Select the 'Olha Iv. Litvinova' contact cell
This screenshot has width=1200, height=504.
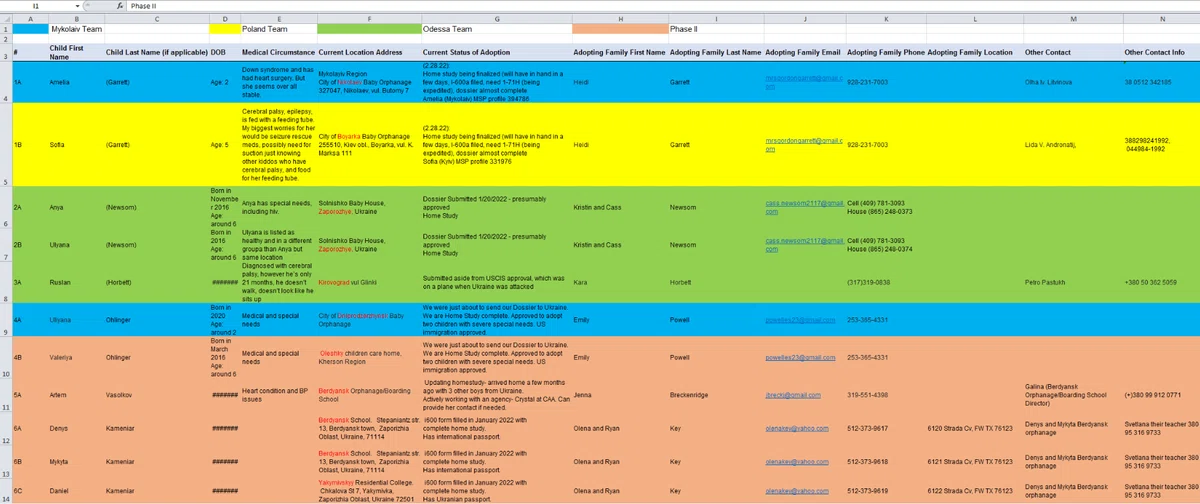[x=1073, y=82]
